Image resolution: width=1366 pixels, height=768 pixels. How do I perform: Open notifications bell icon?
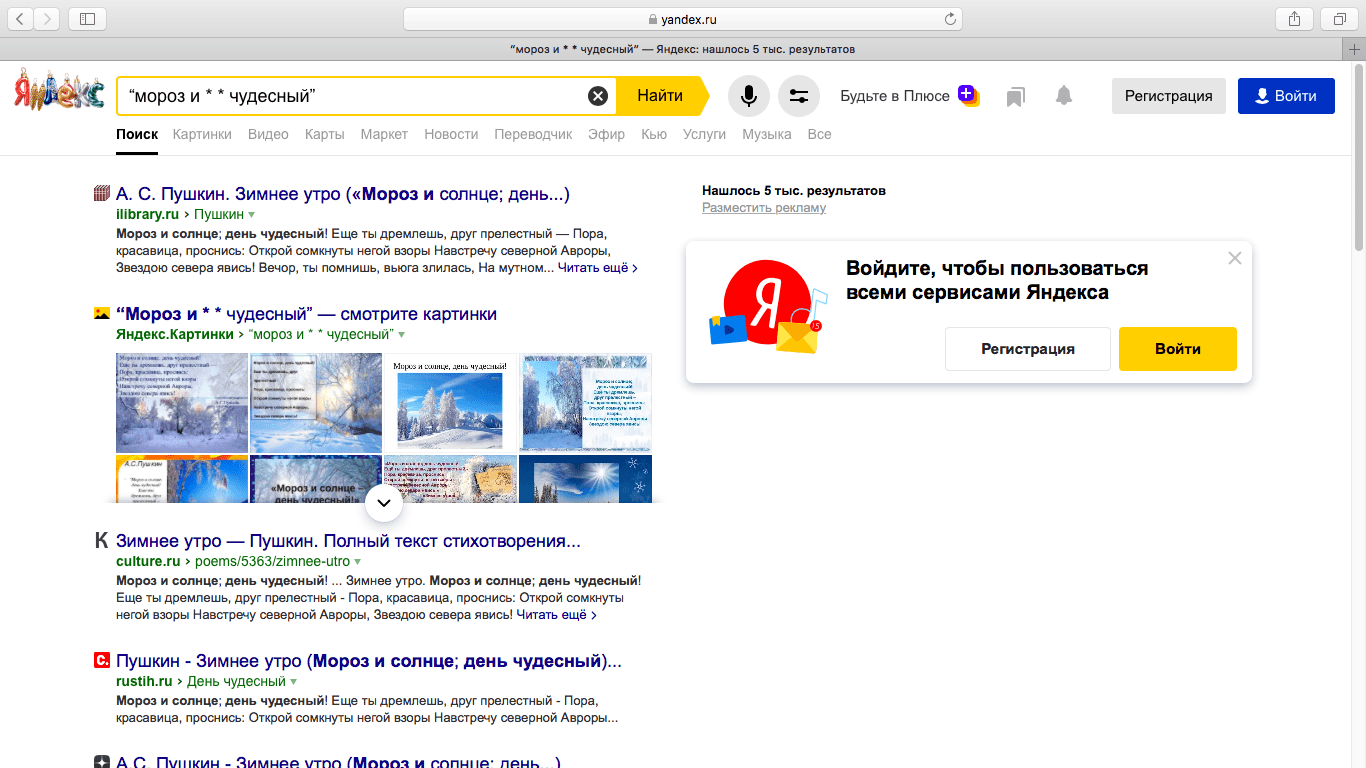1064,96
